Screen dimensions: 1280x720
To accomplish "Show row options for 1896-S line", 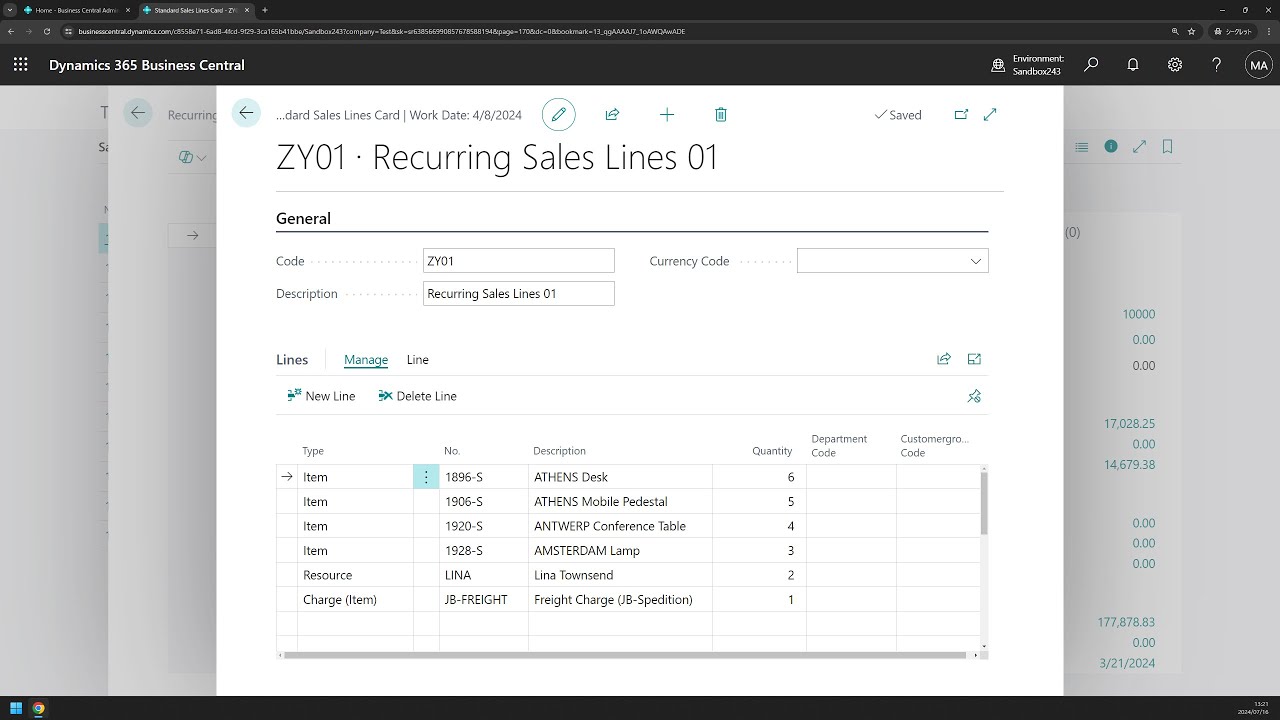I will click(426, 477).
